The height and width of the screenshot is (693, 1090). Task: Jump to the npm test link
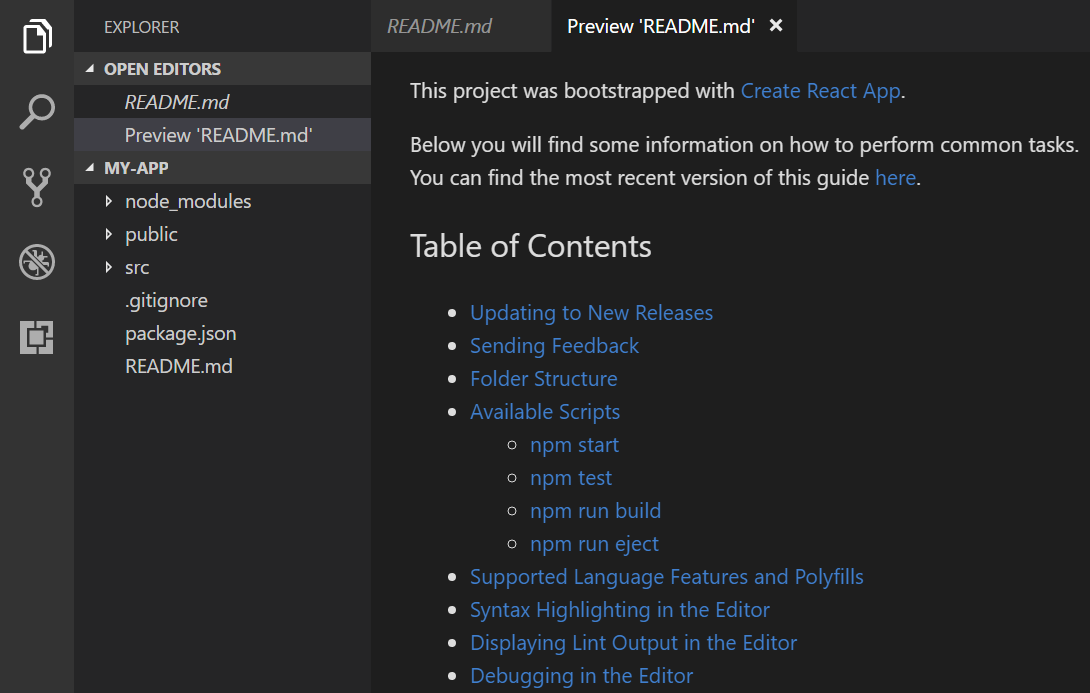(571, 478)
